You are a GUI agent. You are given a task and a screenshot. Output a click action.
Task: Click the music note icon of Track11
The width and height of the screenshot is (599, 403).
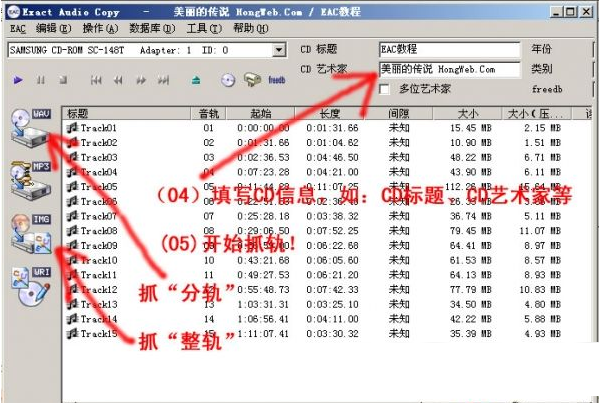72,275
